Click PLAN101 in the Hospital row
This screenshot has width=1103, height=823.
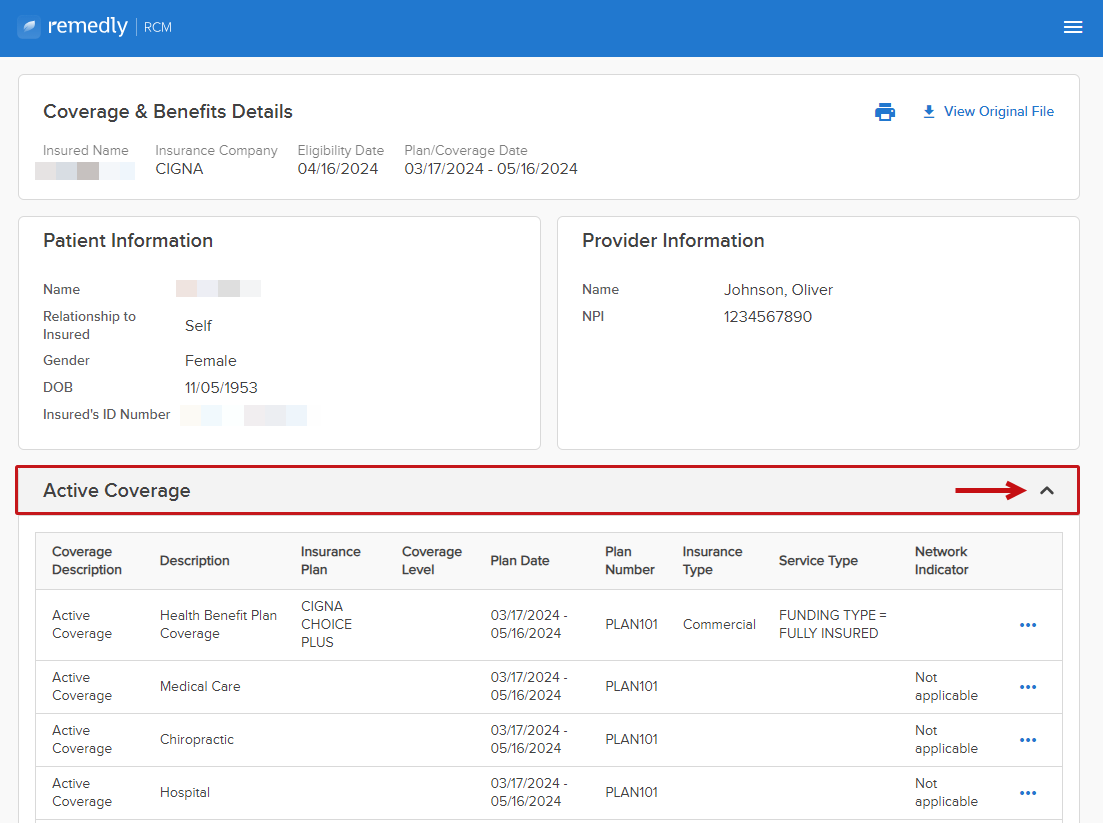click(x=631, y=793)
